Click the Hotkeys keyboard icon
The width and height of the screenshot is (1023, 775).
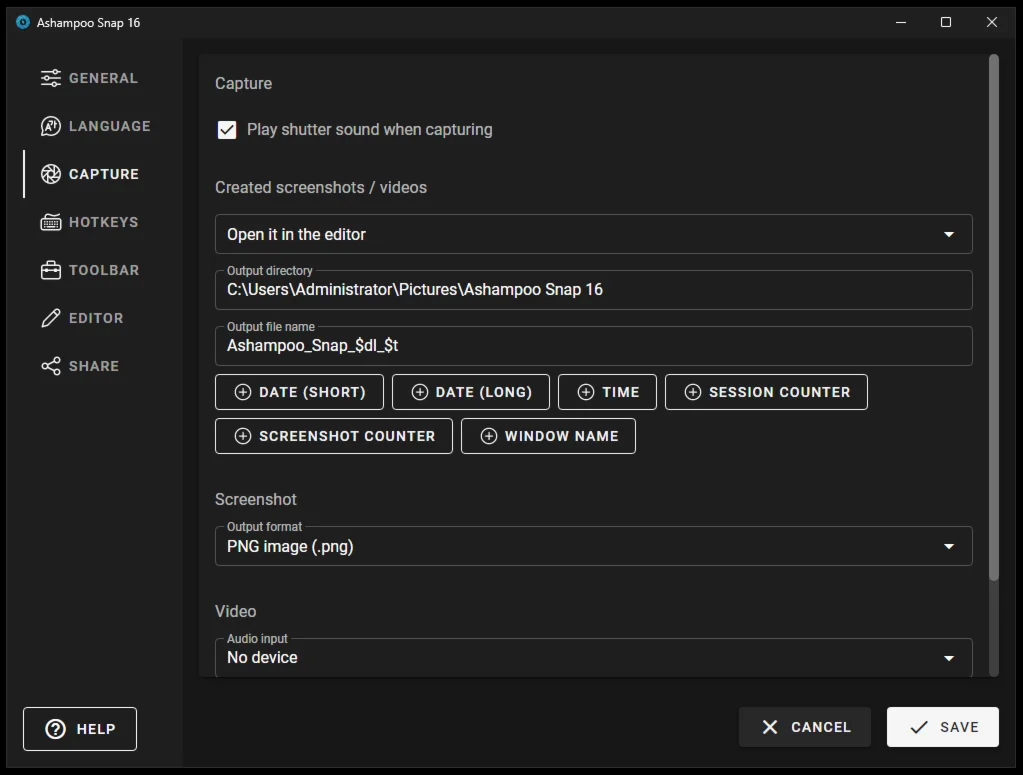tap(50, 222)
